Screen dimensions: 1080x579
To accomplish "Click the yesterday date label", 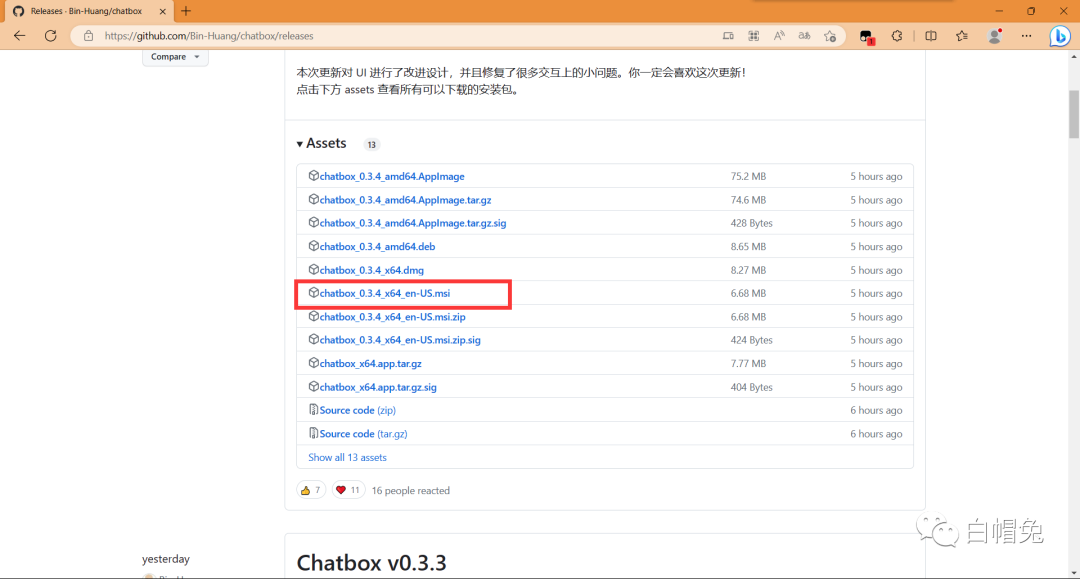I will click(165, 559).
